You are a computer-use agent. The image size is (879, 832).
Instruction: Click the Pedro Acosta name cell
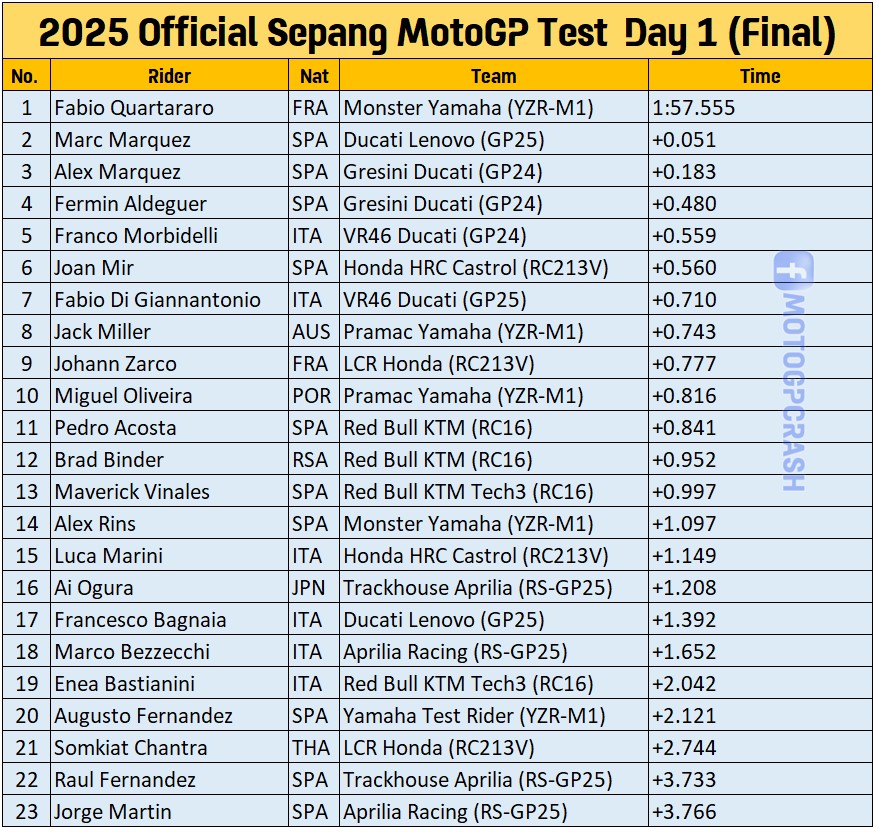[x=169, y=427]
